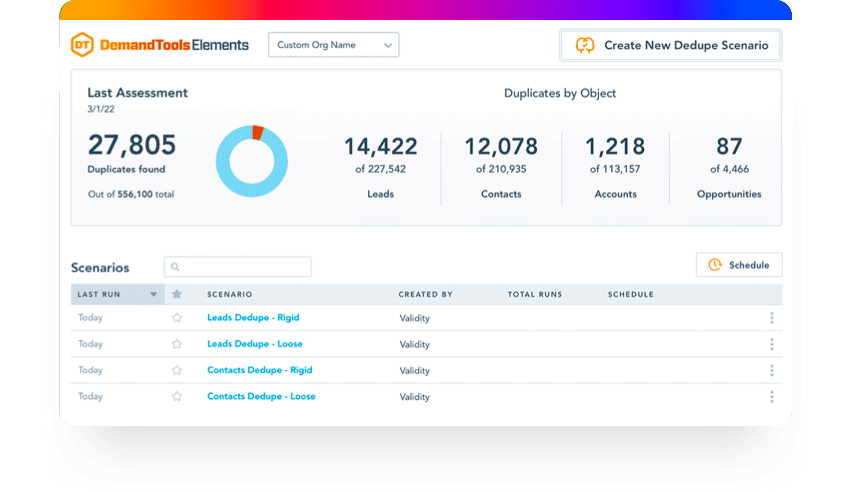
Task: Click the TOTAL RUNS column header
Action: point(535,294)
